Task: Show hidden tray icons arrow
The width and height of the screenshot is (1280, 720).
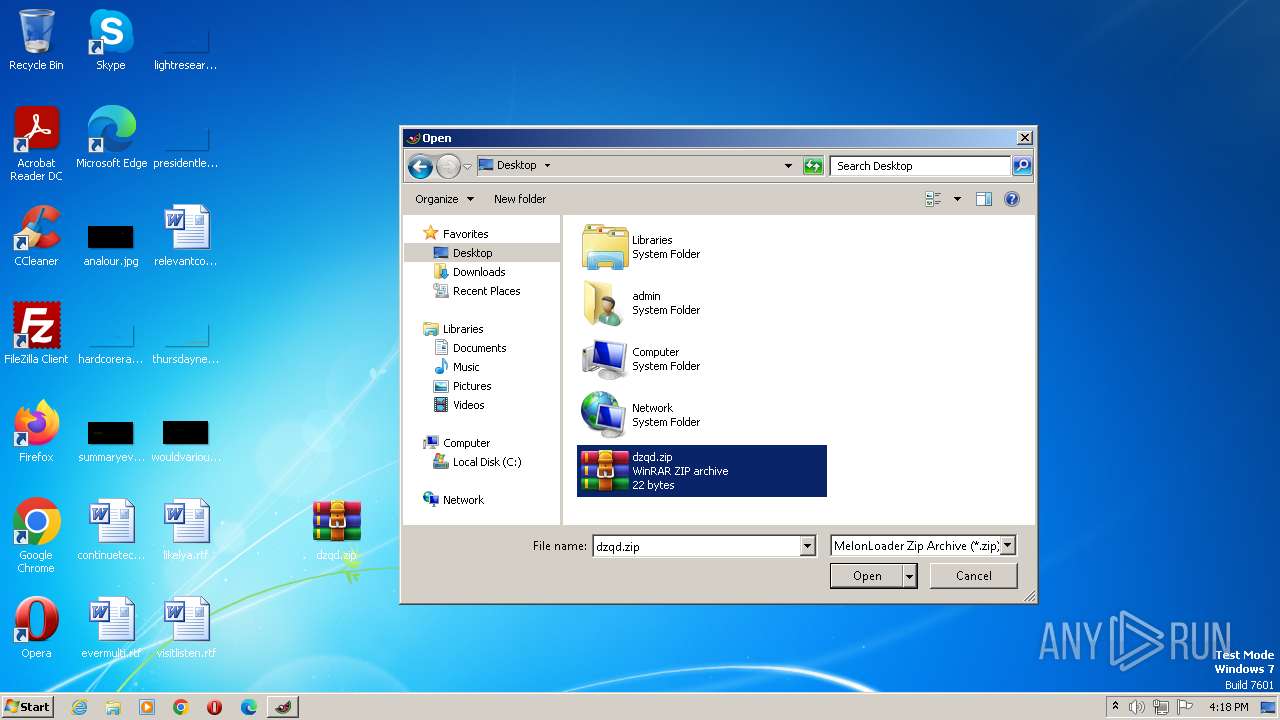Action: [1115, 706]
